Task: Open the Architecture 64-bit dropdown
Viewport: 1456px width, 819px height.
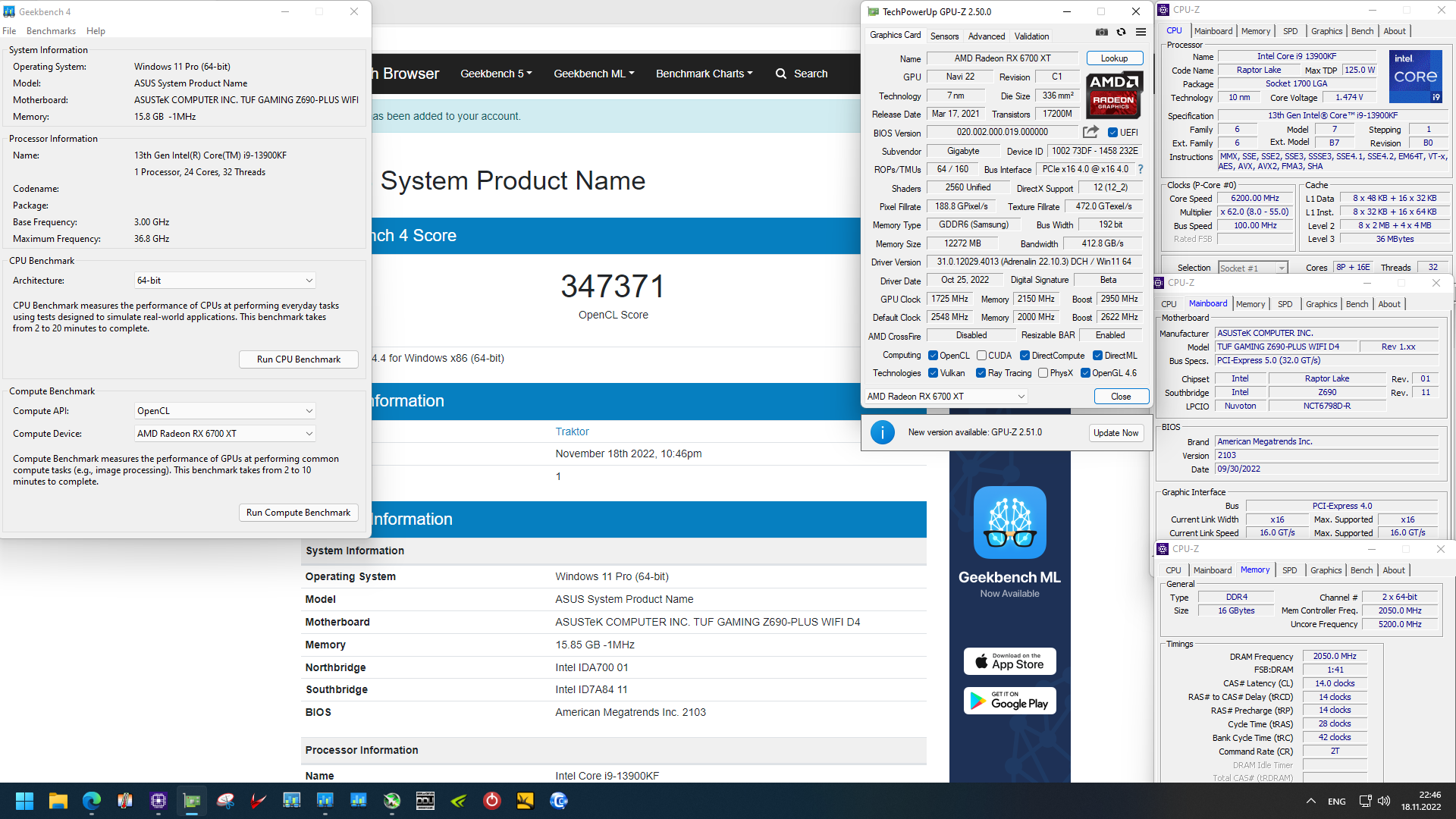Action: click(225, 281)
